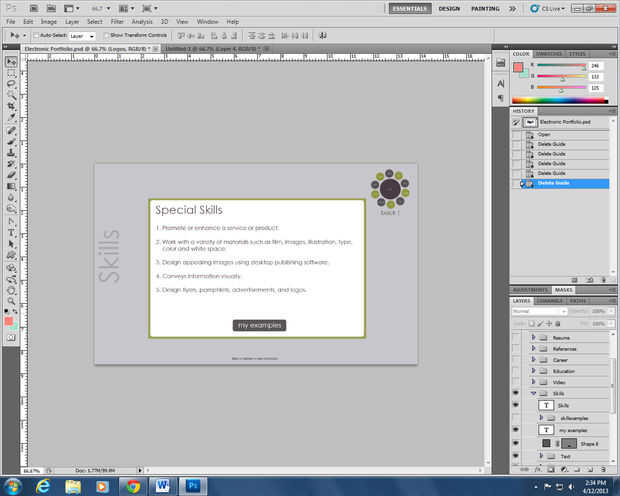Click the foreground color swatch in toolbox
The height and width of the screenshot is (496, 620).
(x=9, y=320)
